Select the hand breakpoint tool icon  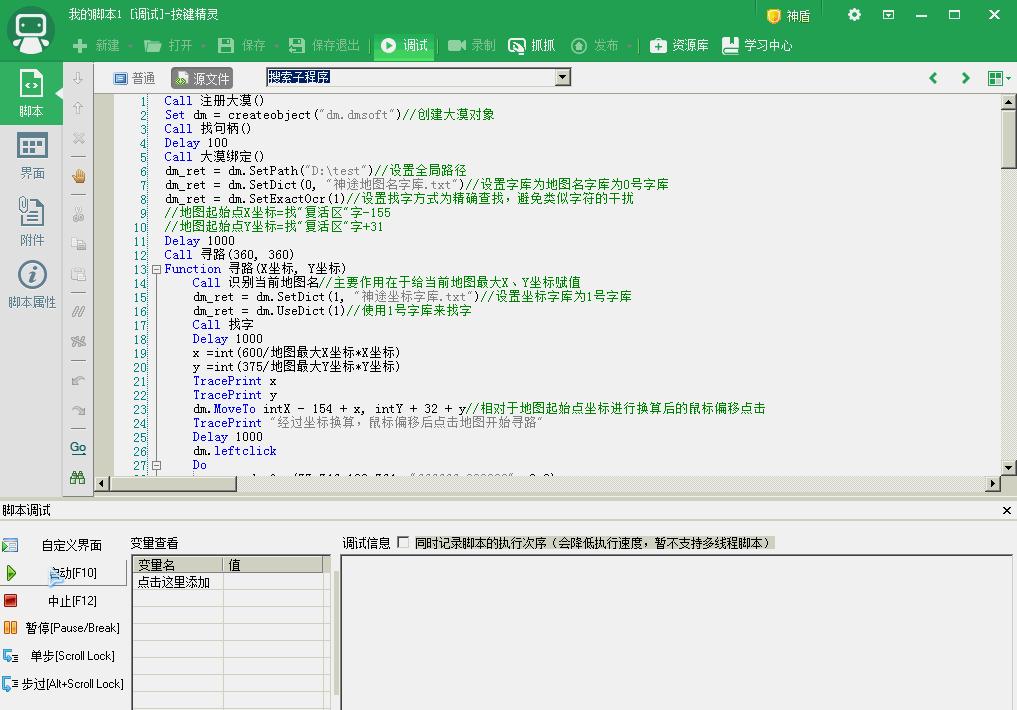[78, 176]
